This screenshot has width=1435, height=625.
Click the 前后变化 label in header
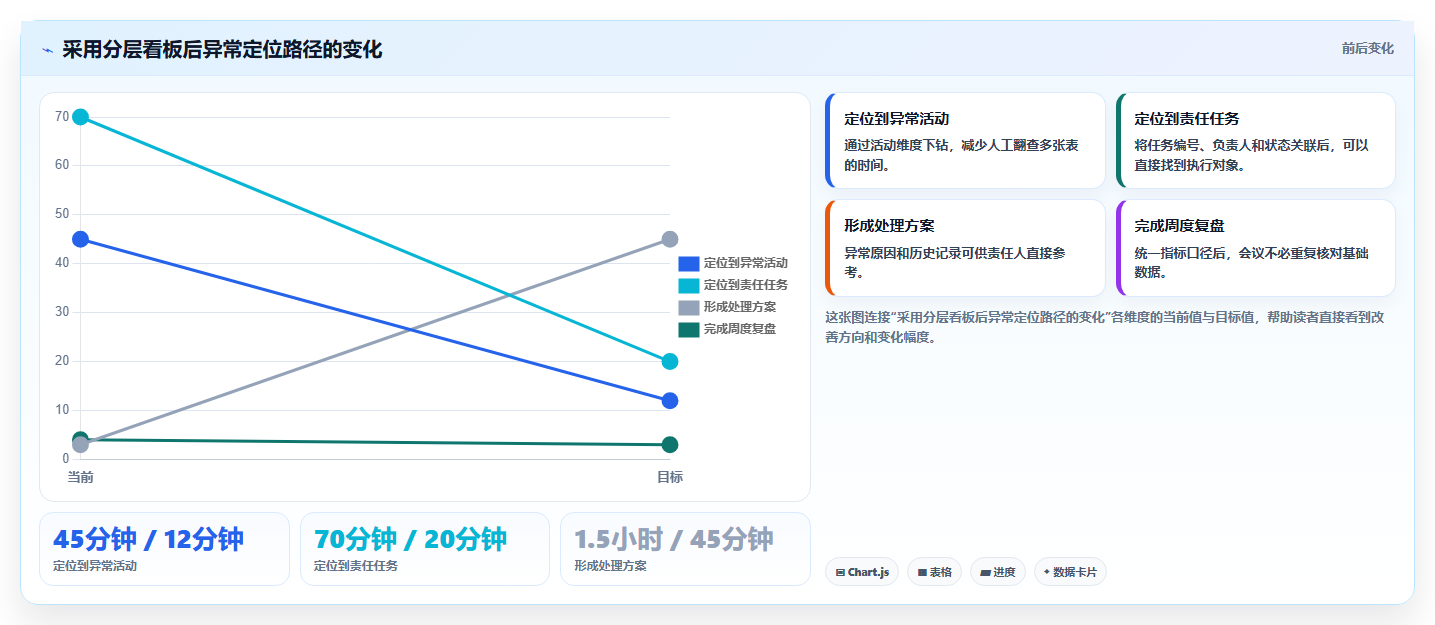(x=1367, y=49)
